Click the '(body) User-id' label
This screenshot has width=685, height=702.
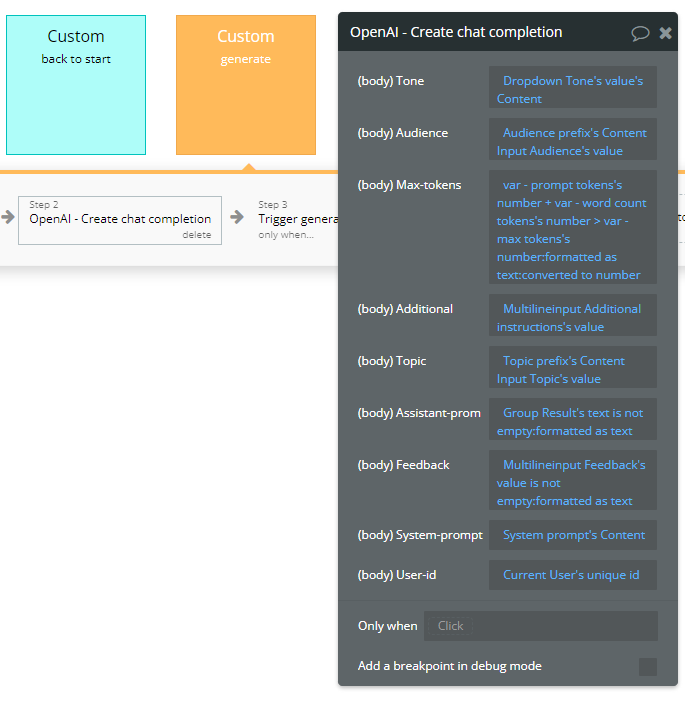click(x=397, y=575)
